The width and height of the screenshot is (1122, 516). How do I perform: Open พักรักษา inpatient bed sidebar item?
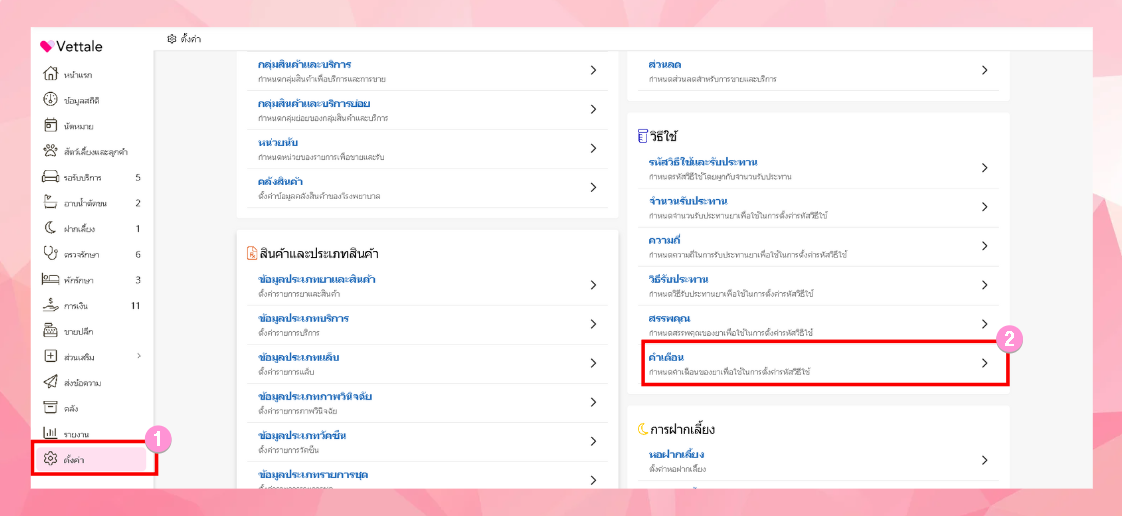[x=92, y=280]
